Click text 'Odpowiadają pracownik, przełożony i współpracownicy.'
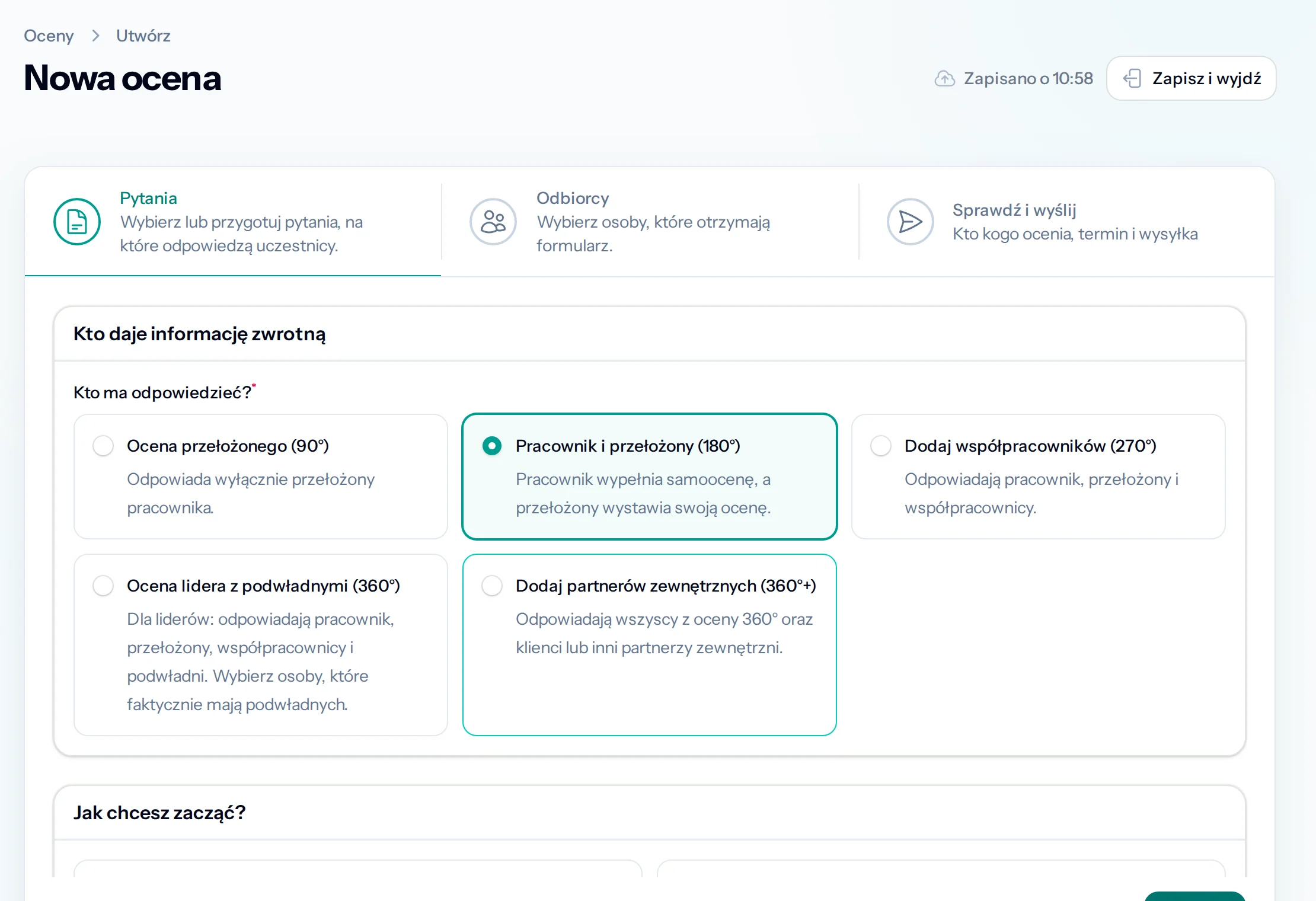1316x901 pixels. (1042, 493)
